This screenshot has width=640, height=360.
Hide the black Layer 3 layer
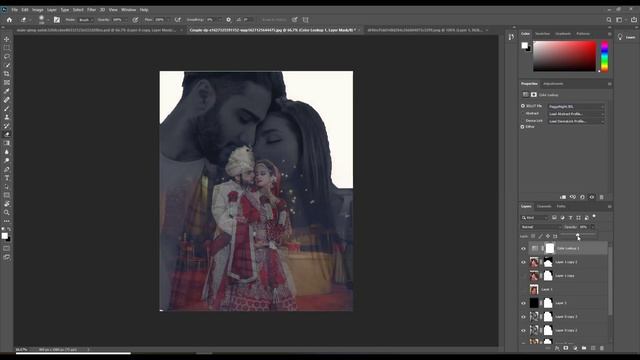pyautogui.click(x=523, y=303)
